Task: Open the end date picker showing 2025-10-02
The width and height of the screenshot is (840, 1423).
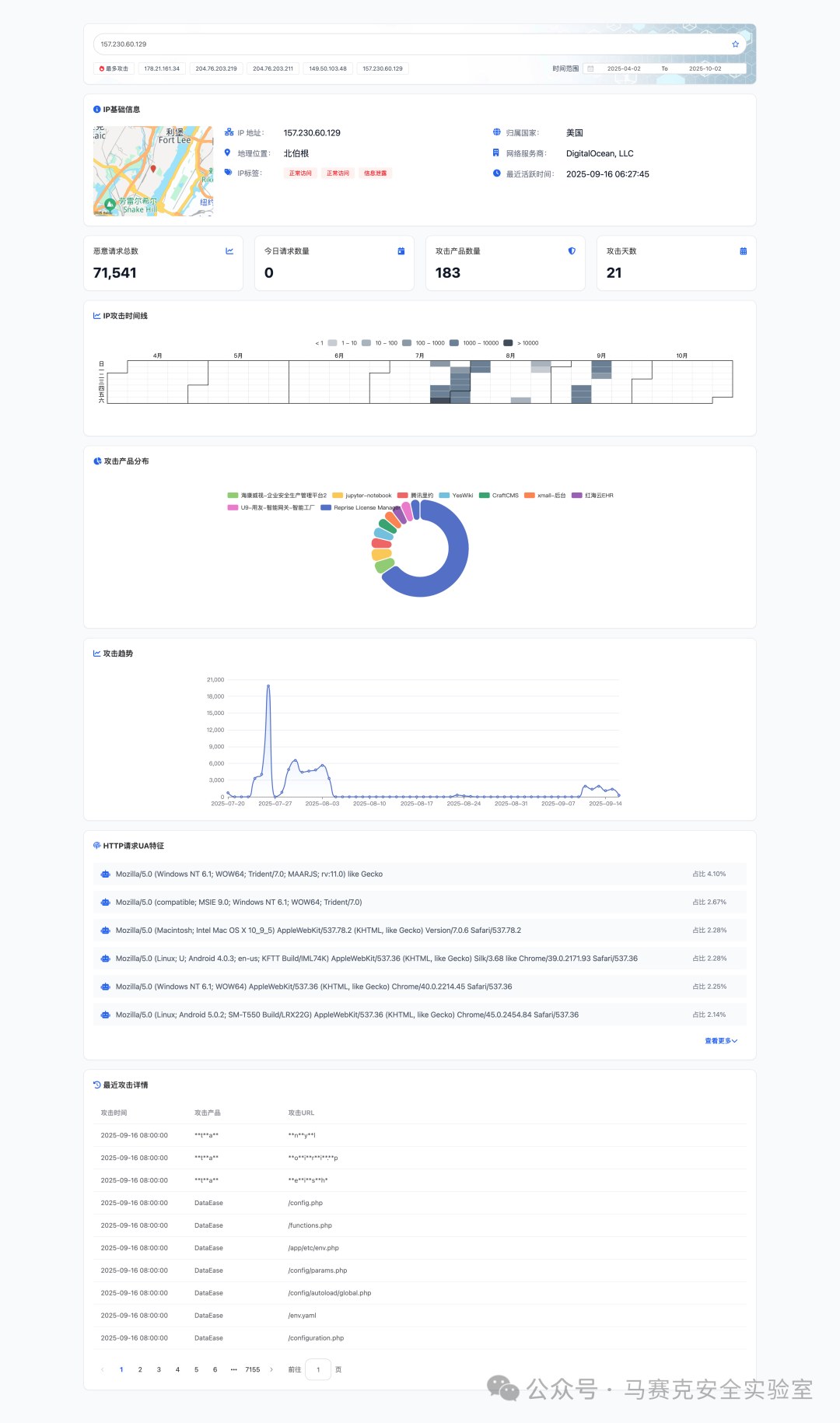Action: [x=705, y=68]
